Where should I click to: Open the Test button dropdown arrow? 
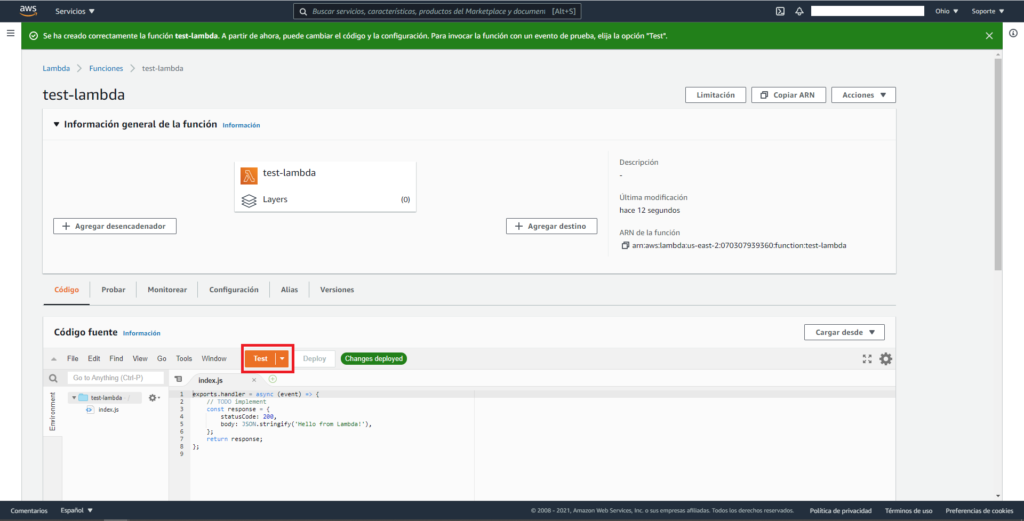(x=282, y=358)
